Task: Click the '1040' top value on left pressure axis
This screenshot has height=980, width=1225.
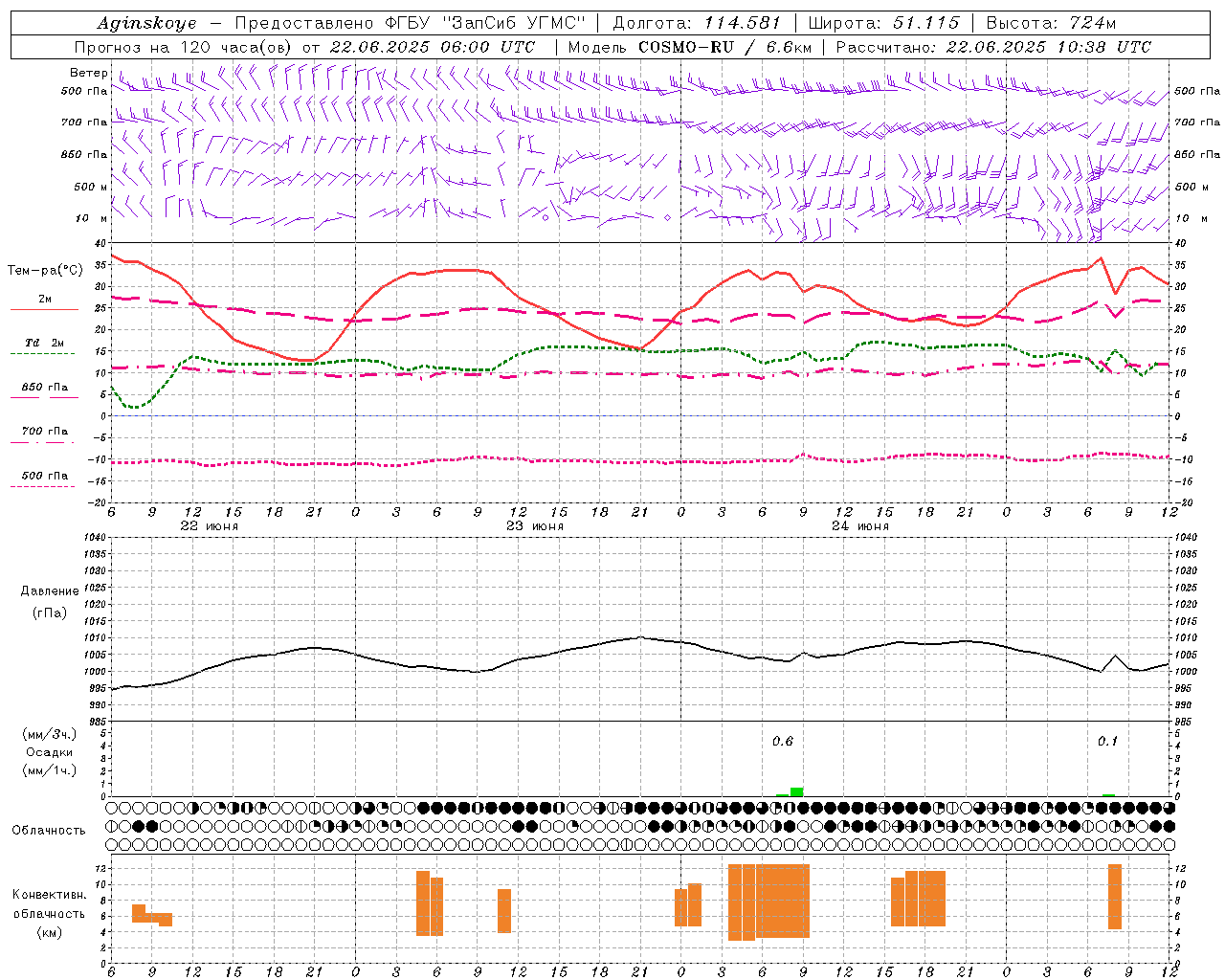Action: point(94,538)
